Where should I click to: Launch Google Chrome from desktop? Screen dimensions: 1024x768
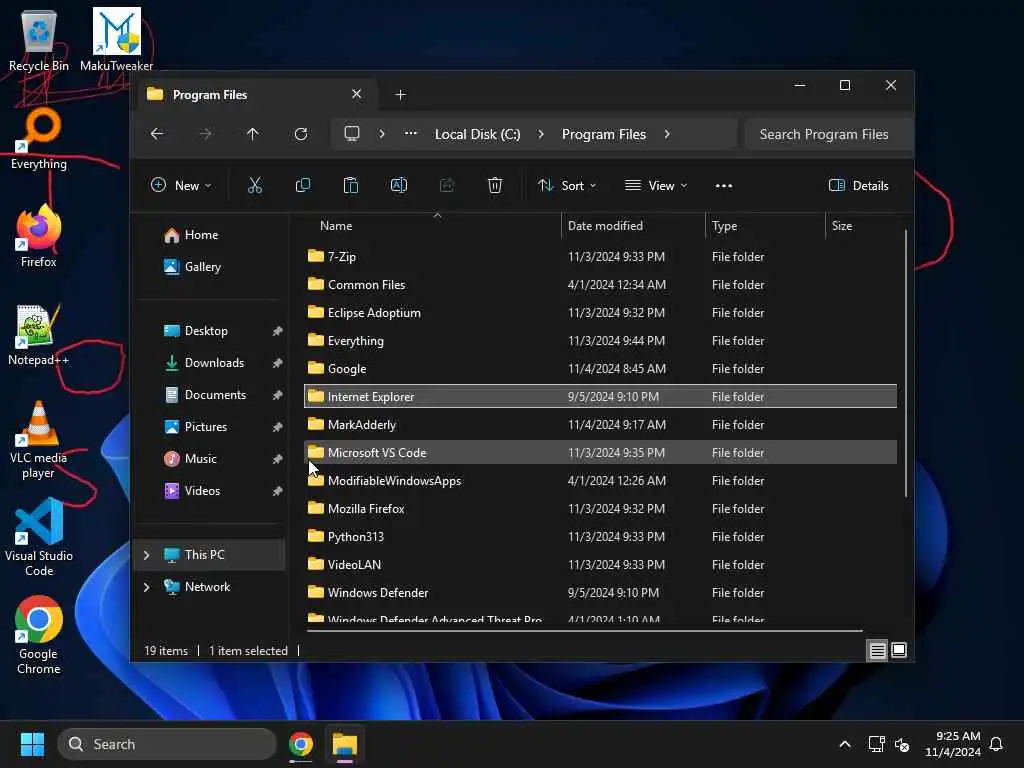point(39,636)
